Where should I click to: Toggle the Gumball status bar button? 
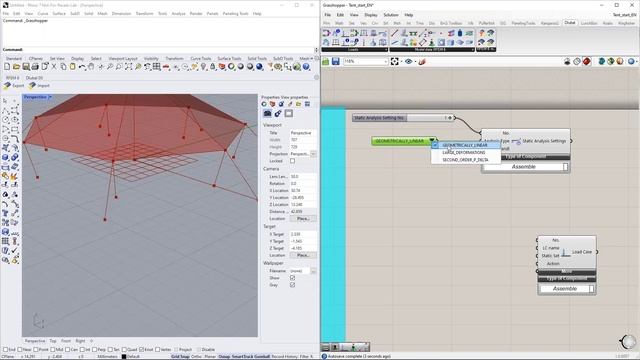(261, 357)
